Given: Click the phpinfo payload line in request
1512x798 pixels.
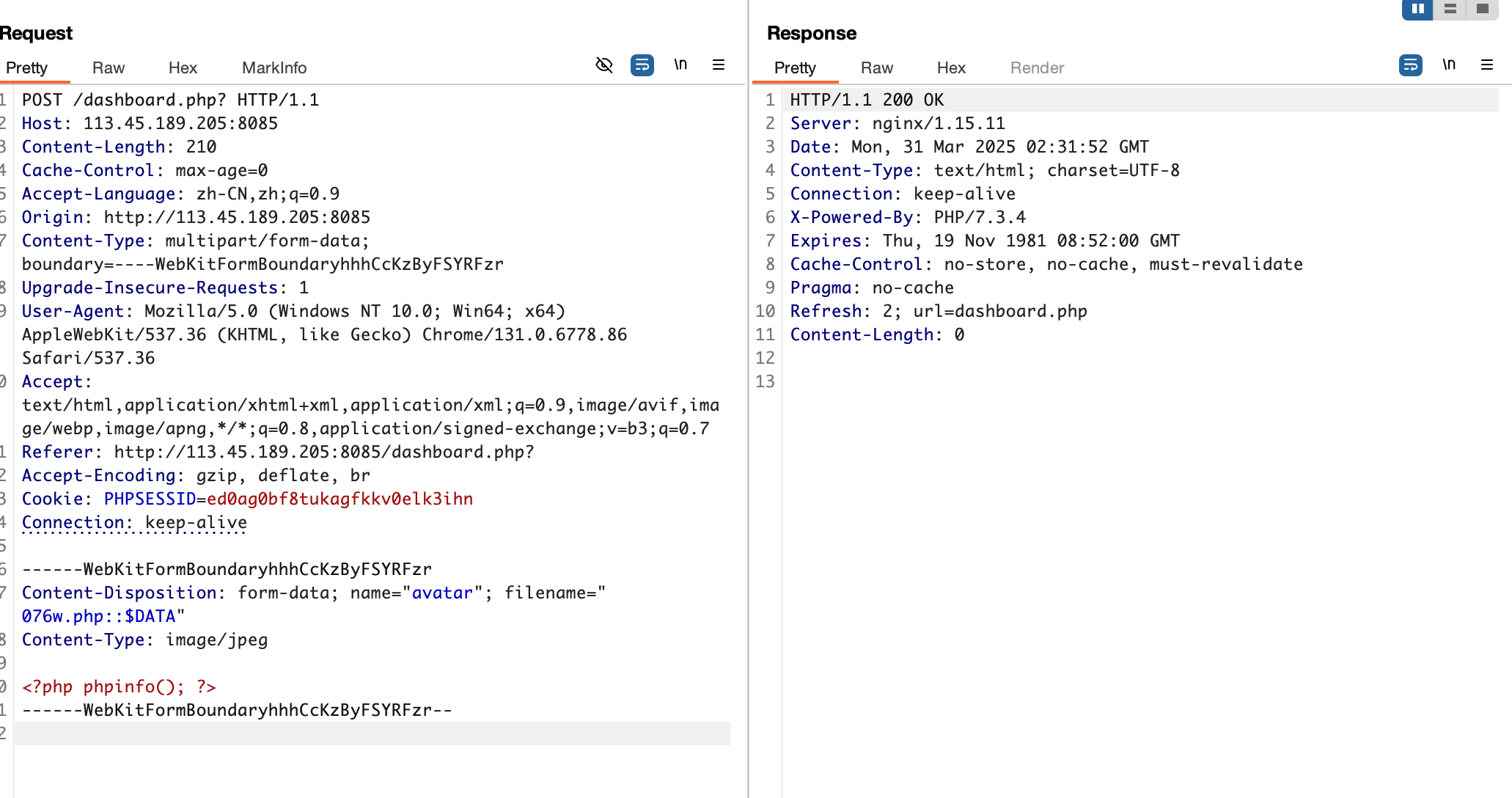Looking at the screenshot, I should point(119,687).
